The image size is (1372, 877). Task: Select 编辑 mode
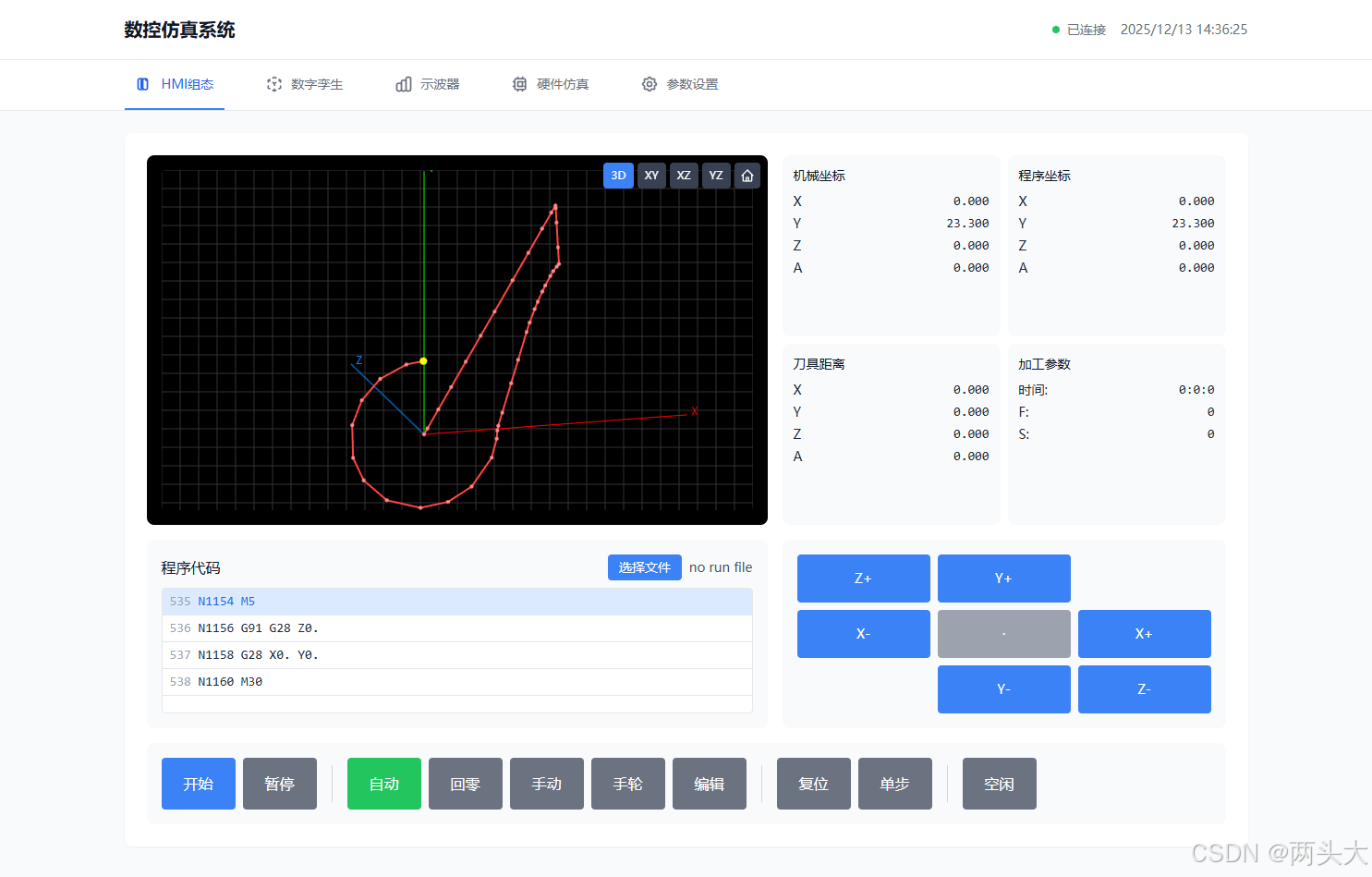(710, 784)
